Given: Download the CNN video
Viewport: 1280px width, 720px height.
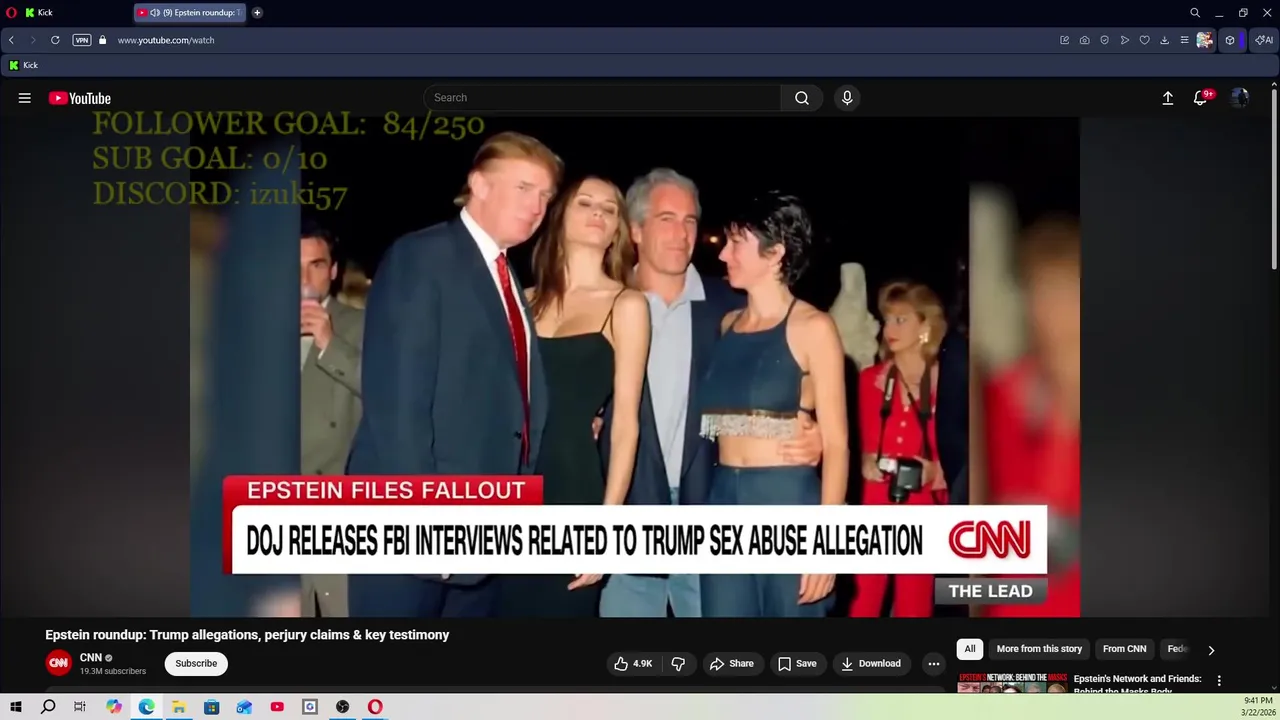Looking at the screenshot, I should 871,664.
